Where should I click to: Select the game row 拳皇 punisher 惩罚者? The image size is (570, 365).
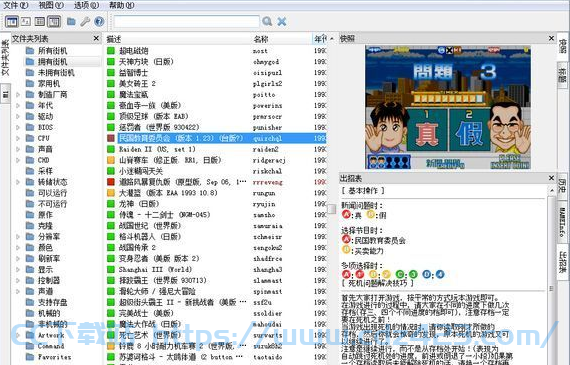[217, 127]
